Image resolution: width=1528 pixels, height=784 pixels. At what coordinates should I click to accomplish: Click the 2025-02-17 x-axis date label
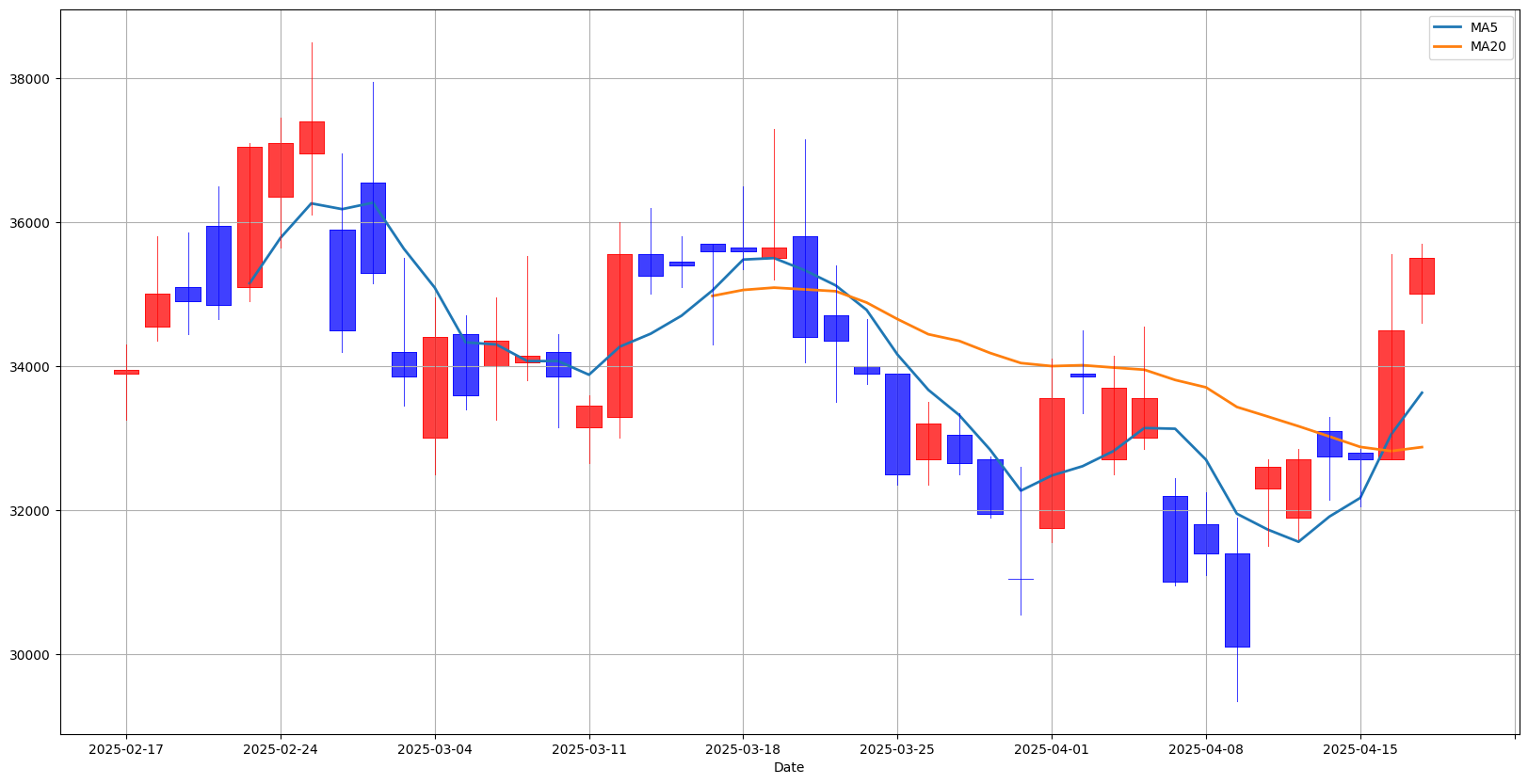(x=126, y=750)
